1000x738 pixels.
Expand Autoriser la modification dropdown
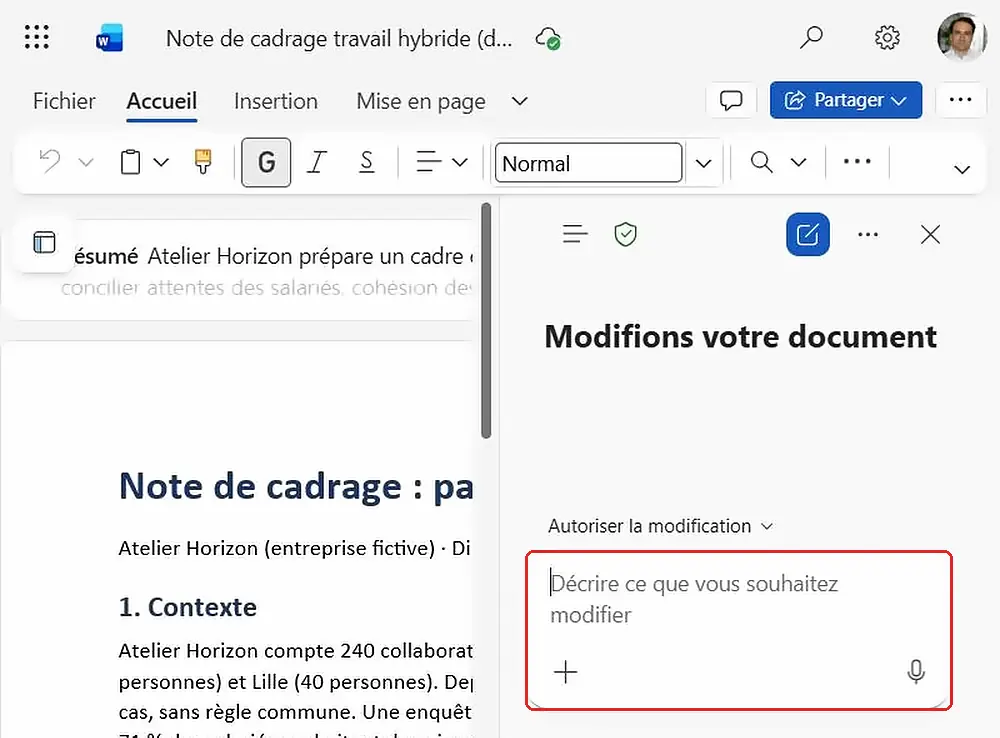(x=661, y=526)
